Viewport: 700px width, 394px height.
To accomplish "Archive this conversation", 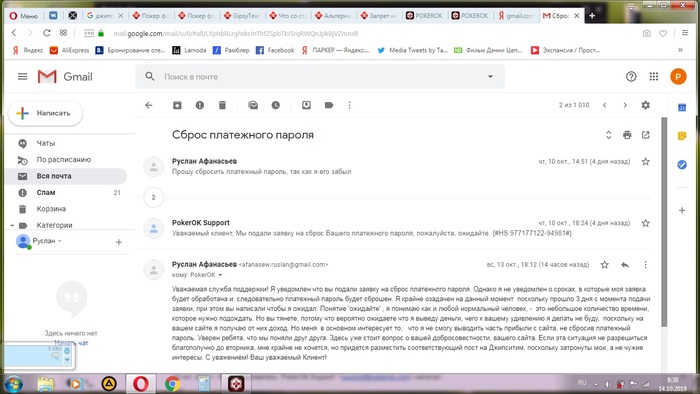I will coord(177,105).
